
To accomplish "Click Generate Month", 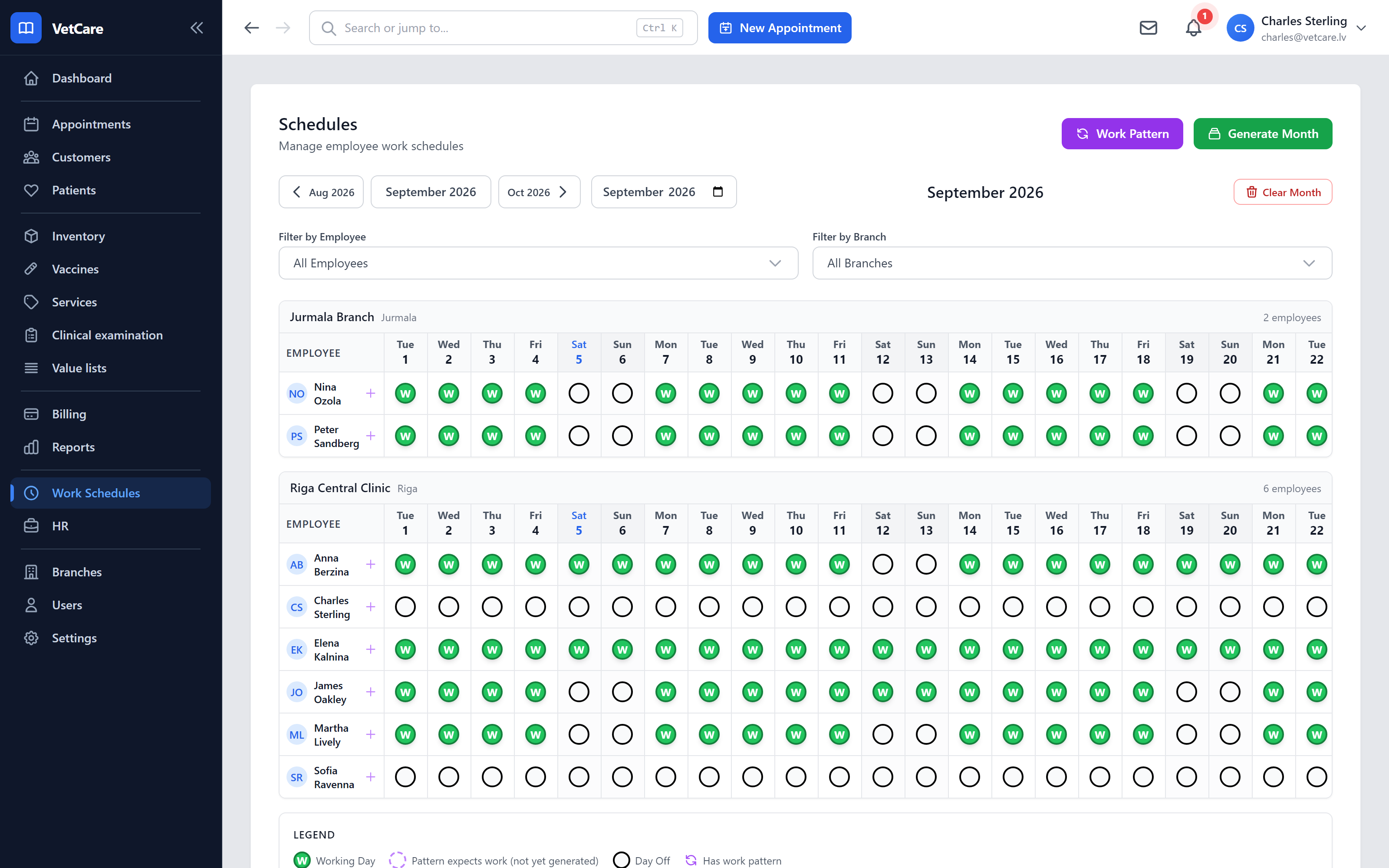I will [x=1263, y=134].
